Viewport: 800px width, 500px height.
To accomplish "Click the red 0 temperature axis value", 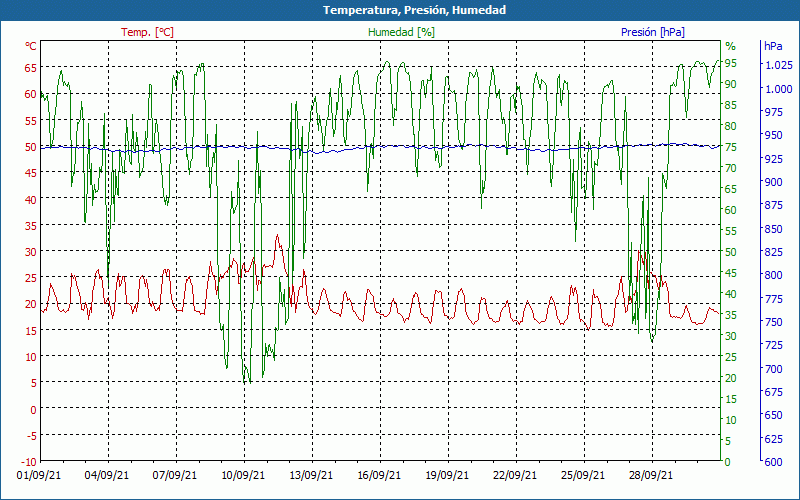I will click(x=34, y=409).
